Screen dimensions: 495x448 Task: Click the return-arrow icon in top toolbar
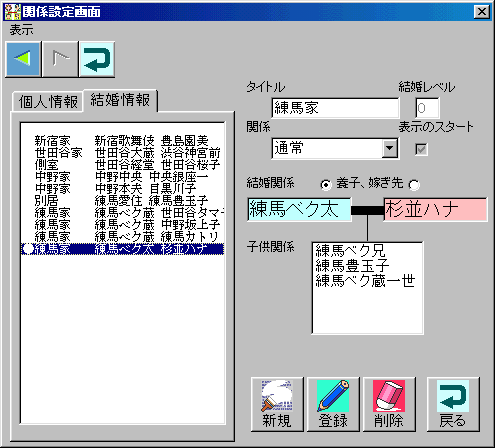[97, 59]
